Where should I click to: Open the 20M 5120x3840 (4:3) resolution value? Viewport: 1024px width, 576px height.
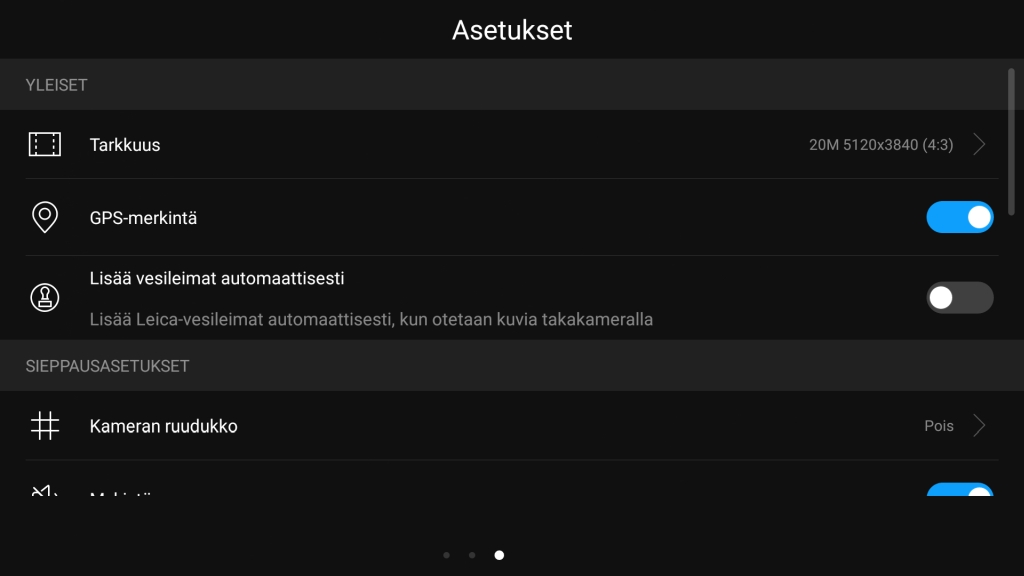click(x=881, y=145)
